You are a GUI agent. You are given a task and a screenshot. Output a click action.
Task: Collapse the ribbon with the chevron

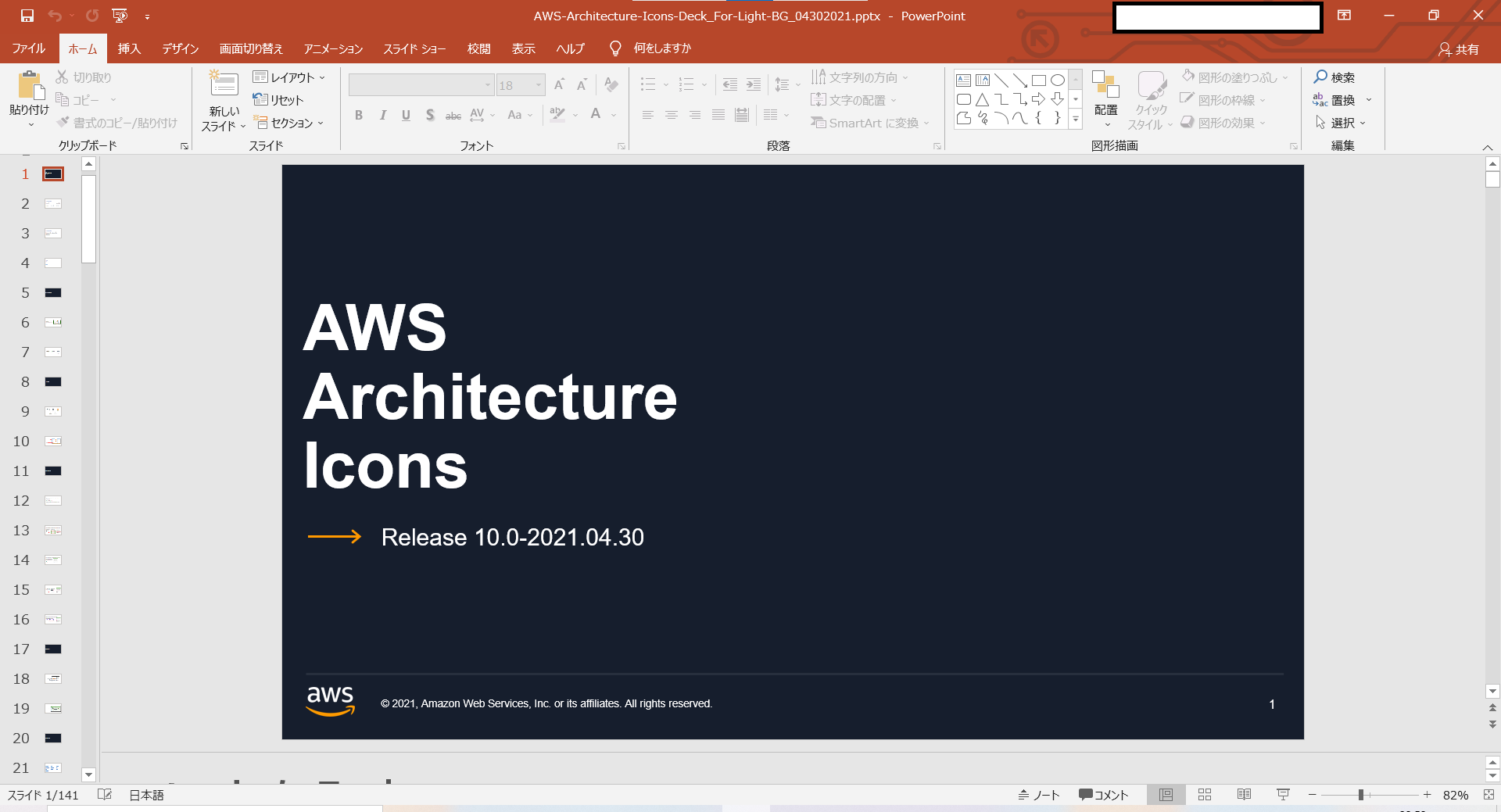coord(1487,147)
